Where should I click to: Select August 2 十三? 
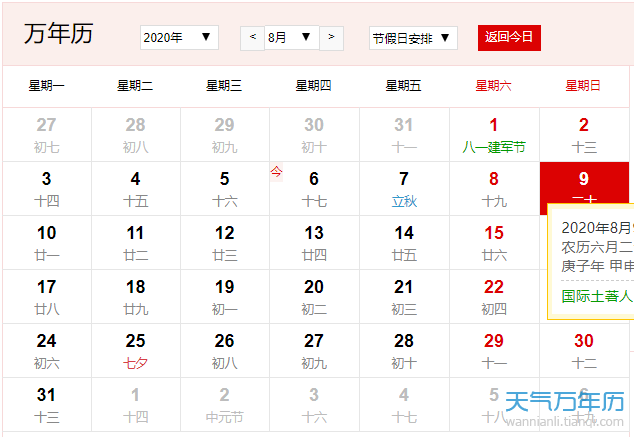pyautogui.click(x=584, y=135)
